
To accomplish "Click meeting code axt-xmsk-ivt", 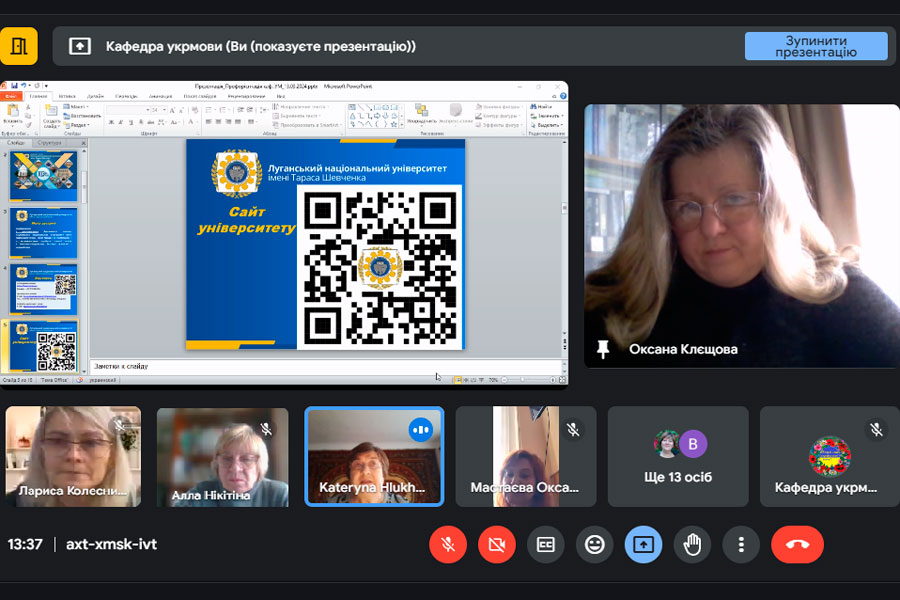I will (x=111, y=544).
